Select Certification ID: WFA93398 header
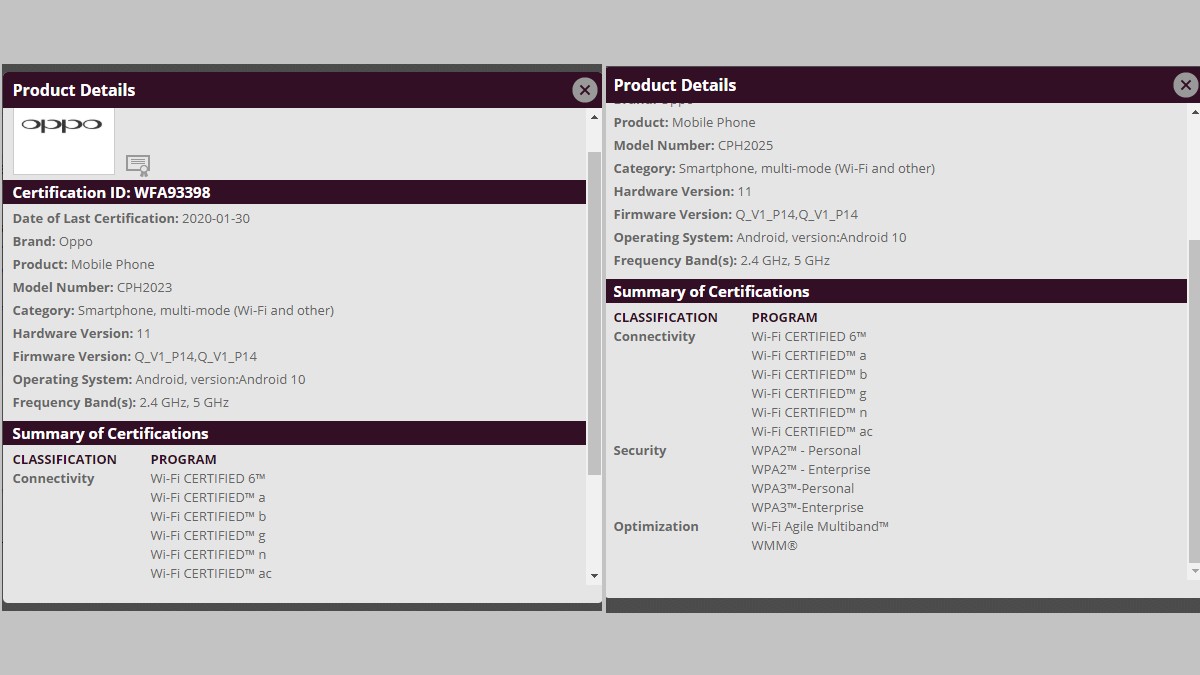The image size is (1200, 675). click(295, 192)
